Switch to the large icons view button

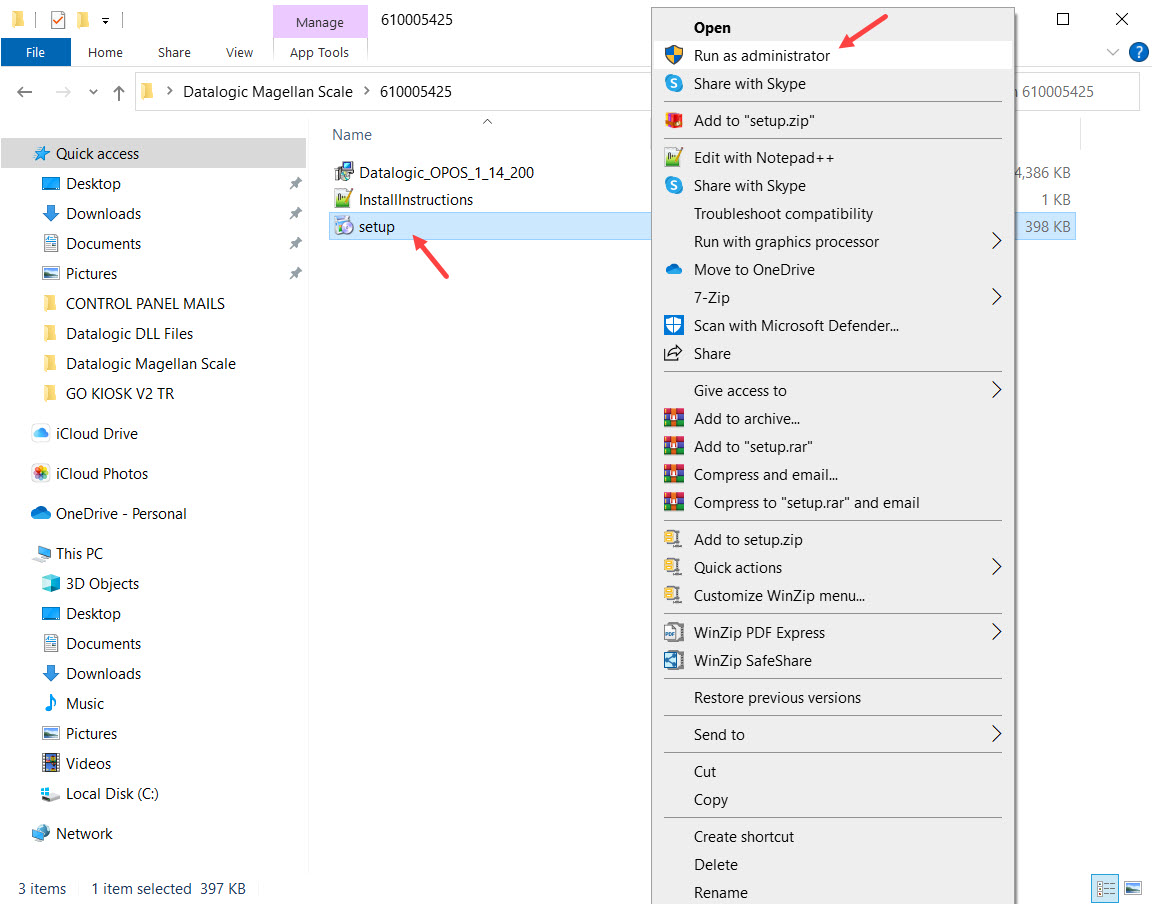pyautogui.click(x=1133, y=888)
